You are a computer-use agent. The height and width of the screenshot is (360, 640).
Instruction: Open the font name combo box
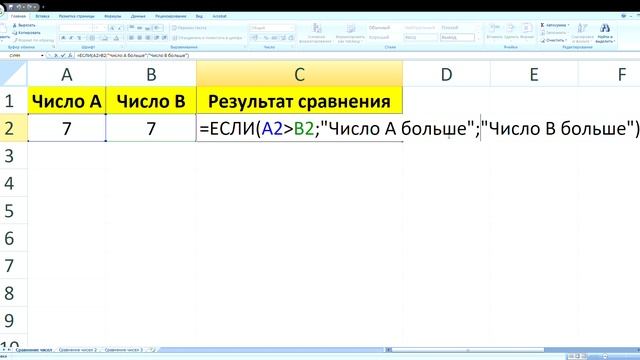tap(75, 28)
